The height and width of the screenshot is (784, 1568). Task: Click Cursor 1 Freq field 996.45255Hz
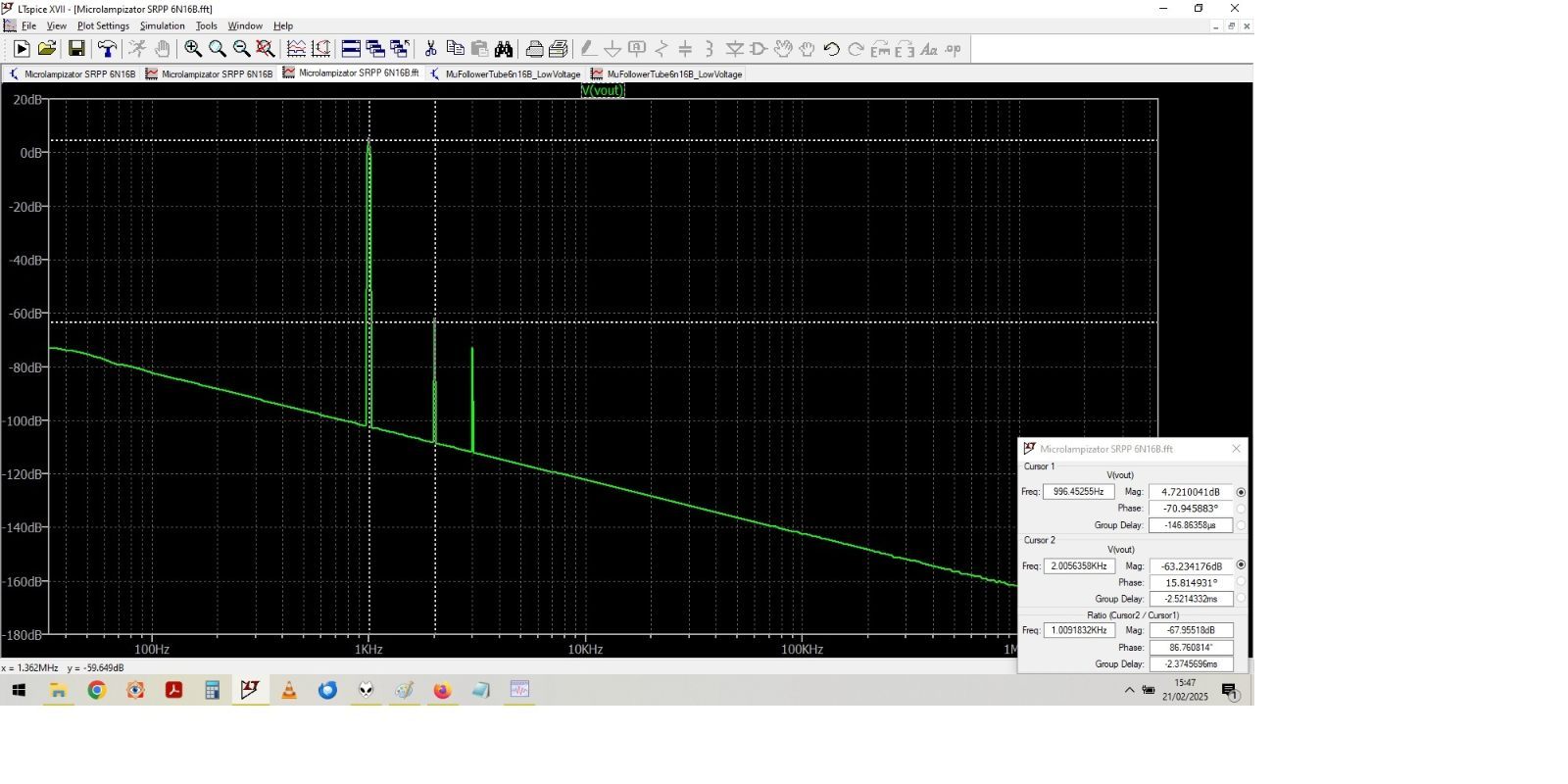click(x=1079, y=492)
